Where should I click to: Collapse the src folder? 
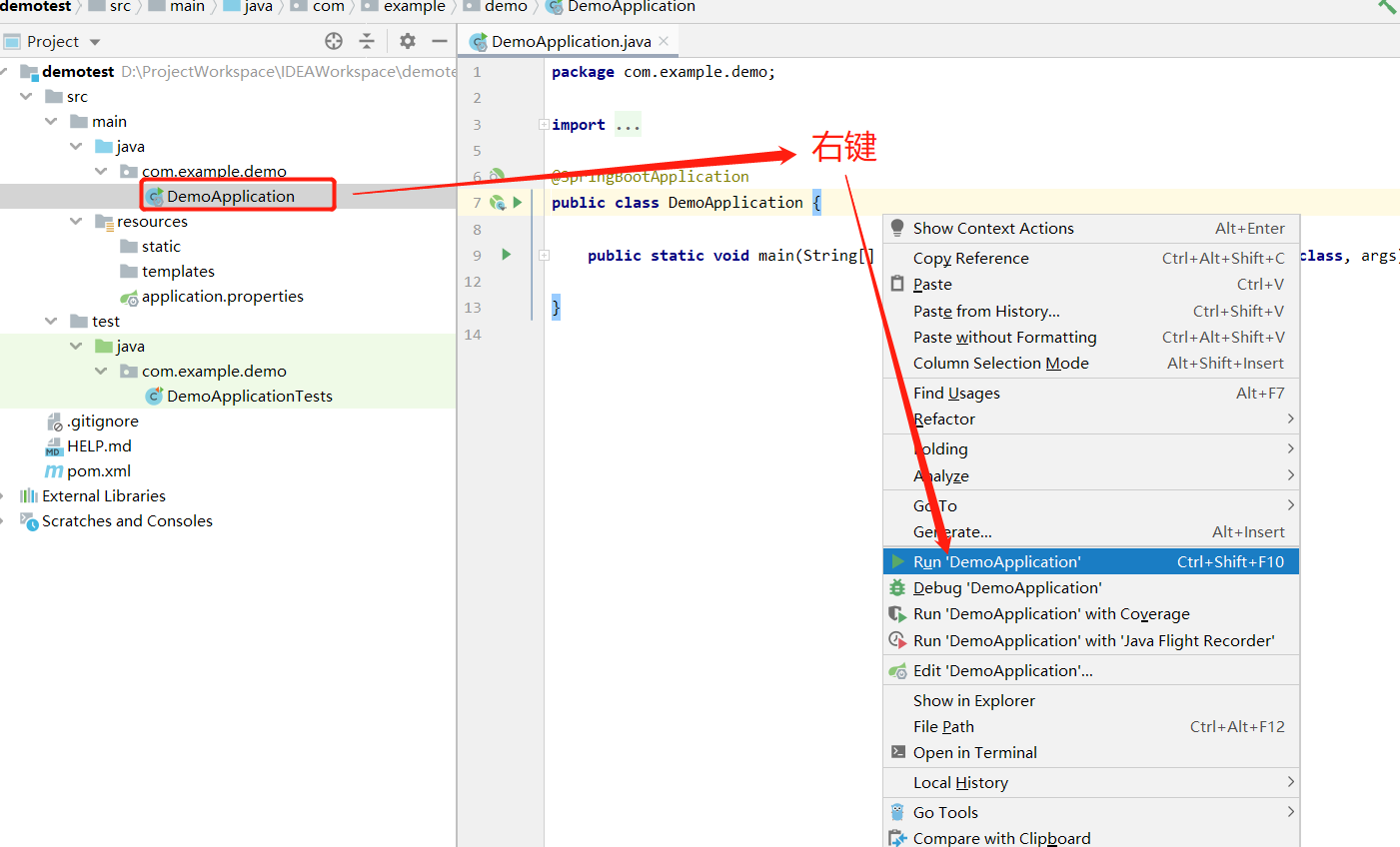point(27,97)
